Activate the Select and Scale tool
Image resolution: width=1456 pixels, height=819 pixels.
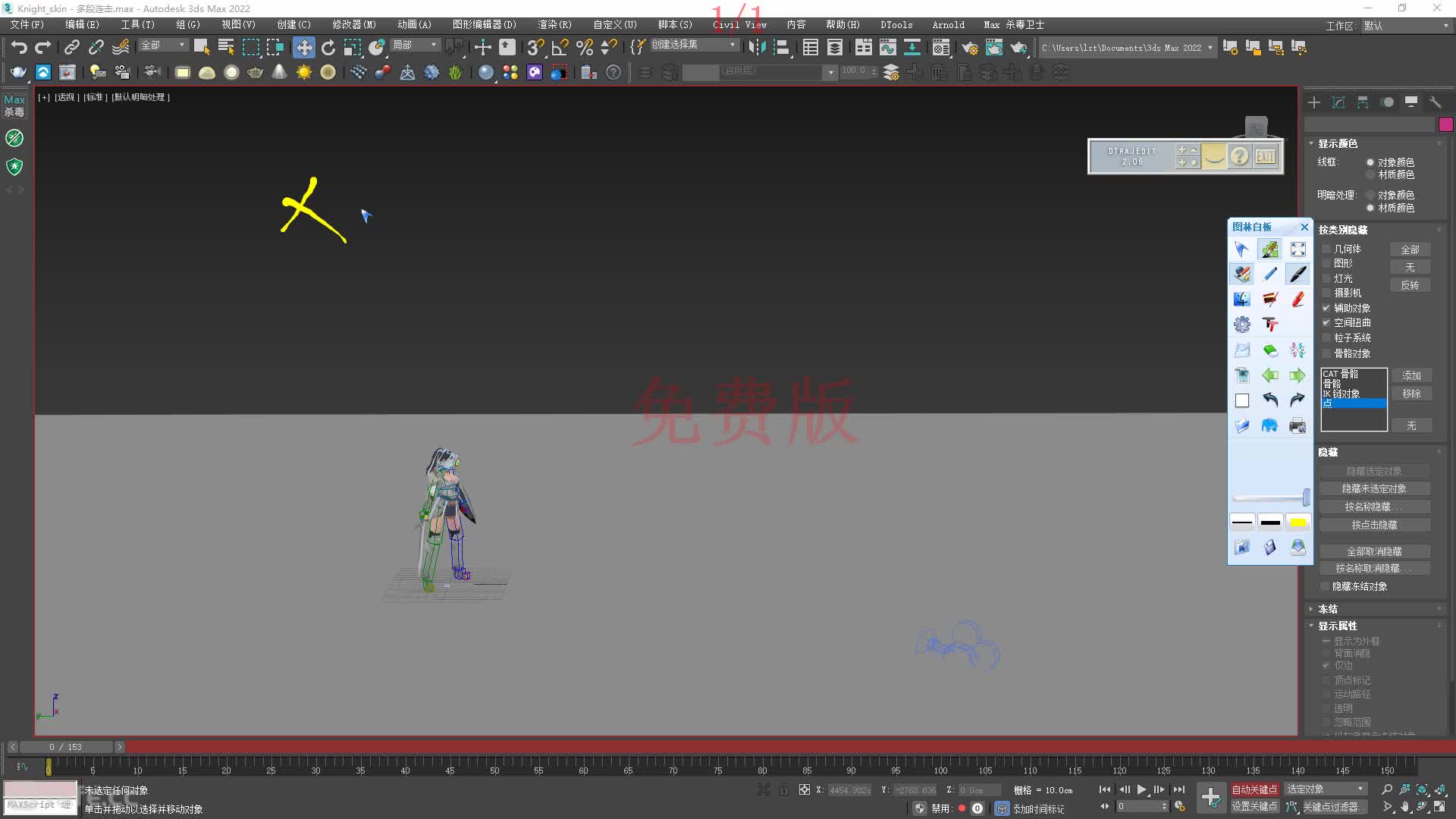click(x=352, y=47)
